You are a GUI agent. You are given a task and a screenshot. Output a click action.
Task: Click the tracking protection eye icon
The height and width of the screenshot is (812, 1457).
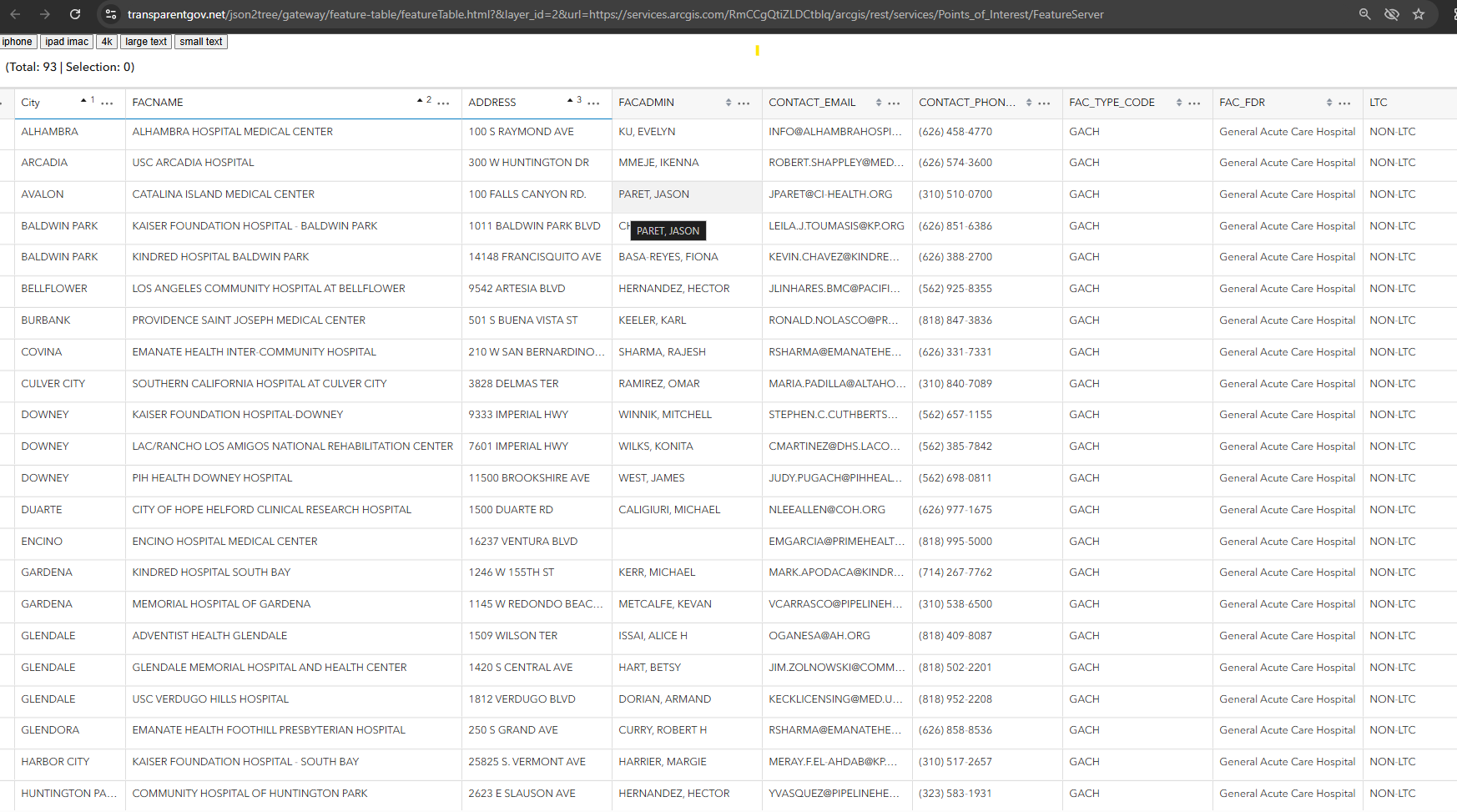click(1392, 14)
